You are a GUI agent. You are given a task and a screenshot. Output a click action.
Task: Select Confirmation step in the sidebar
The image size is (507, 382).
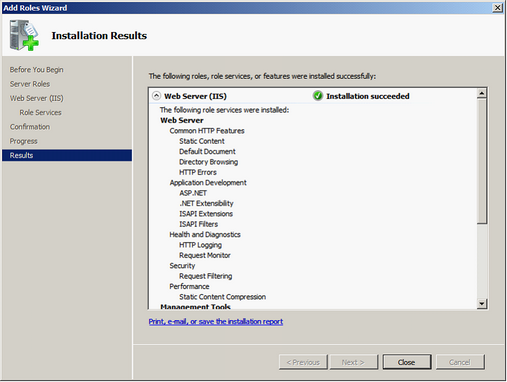[30, 127]
